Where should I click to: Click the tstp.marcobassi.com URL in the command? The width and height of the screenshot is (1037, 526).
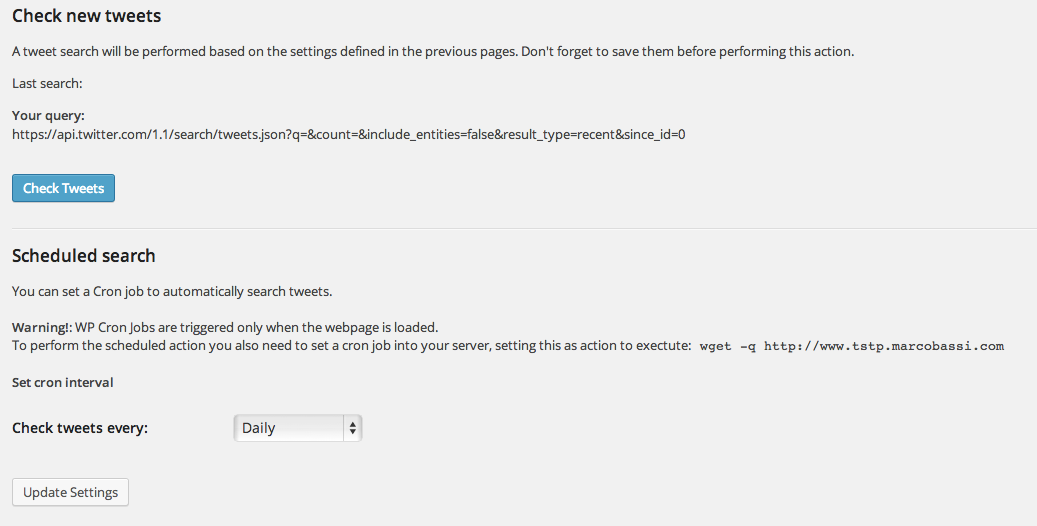[883, 346]
